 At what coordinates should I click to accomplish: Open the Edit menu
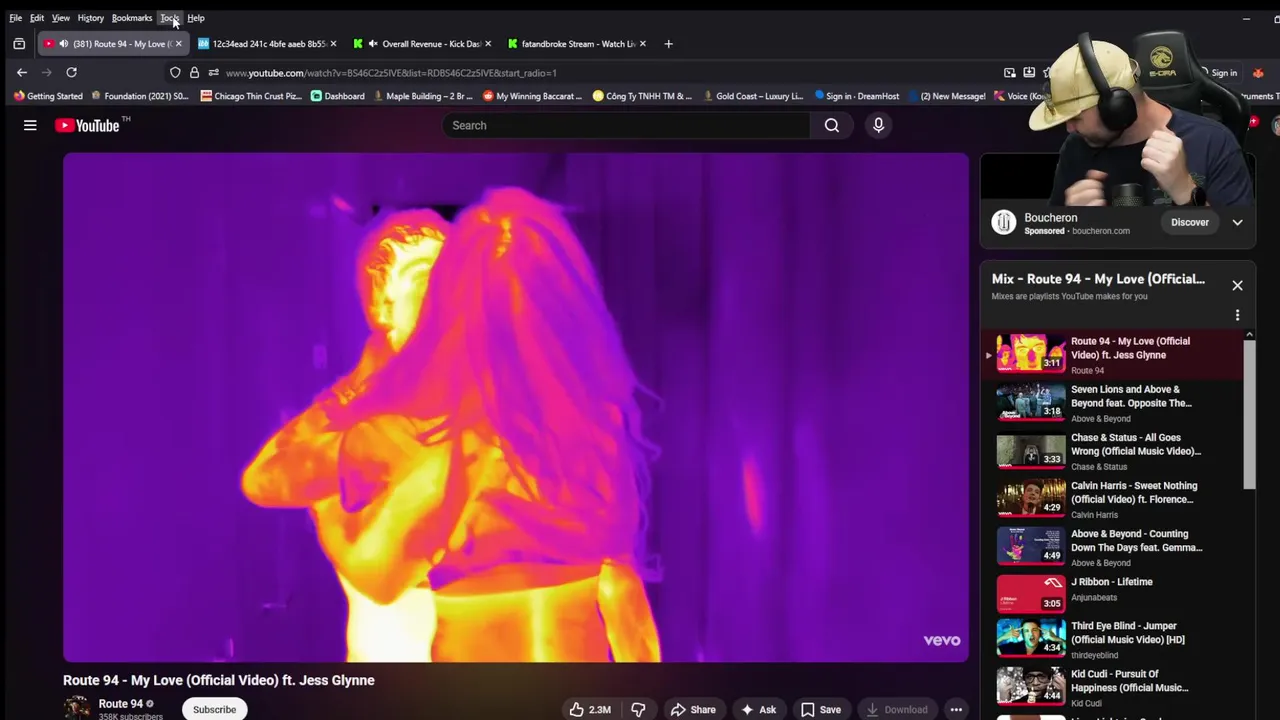37,18
